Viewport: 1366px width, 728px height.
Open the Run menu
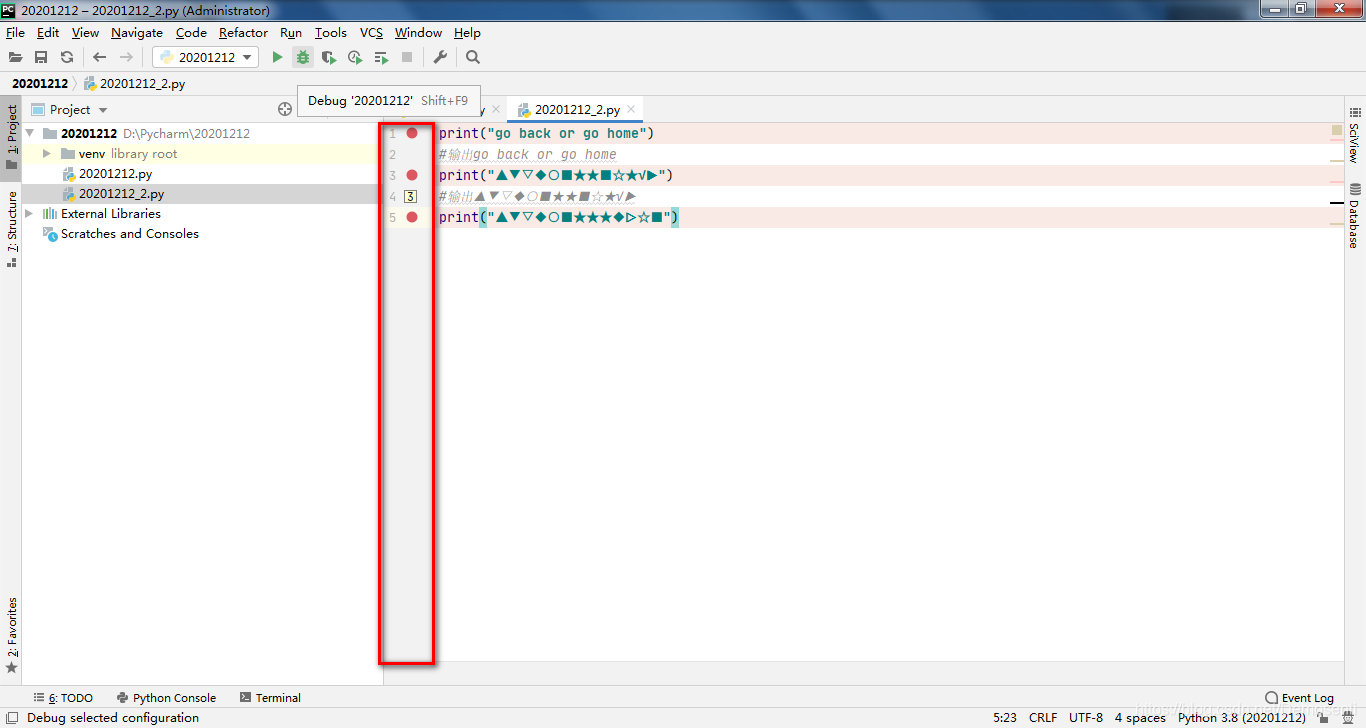coord(291,33)
